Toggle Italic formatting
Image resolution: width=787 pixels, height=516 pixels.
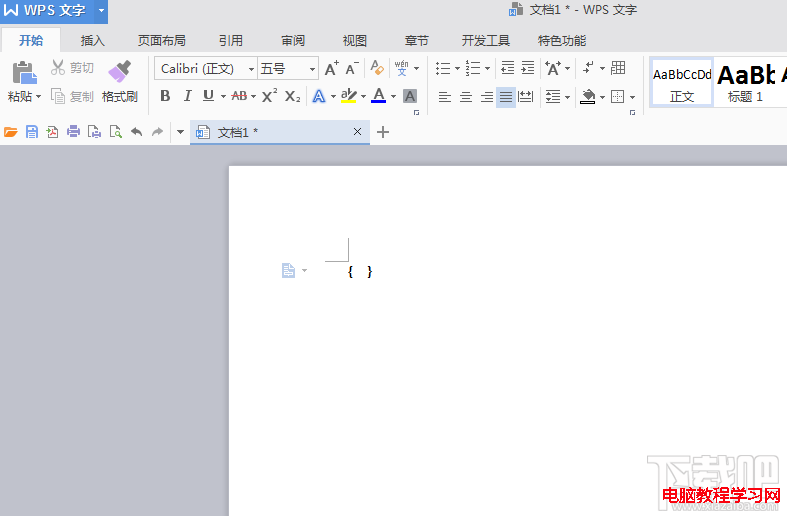(x=187, y=96)
